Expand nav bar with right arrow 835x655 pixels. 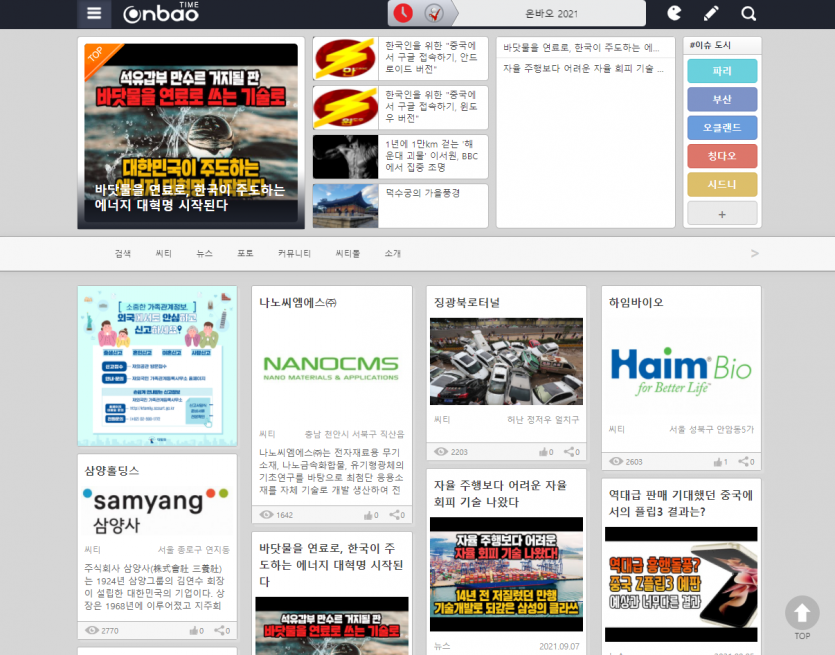pos(755,254)
